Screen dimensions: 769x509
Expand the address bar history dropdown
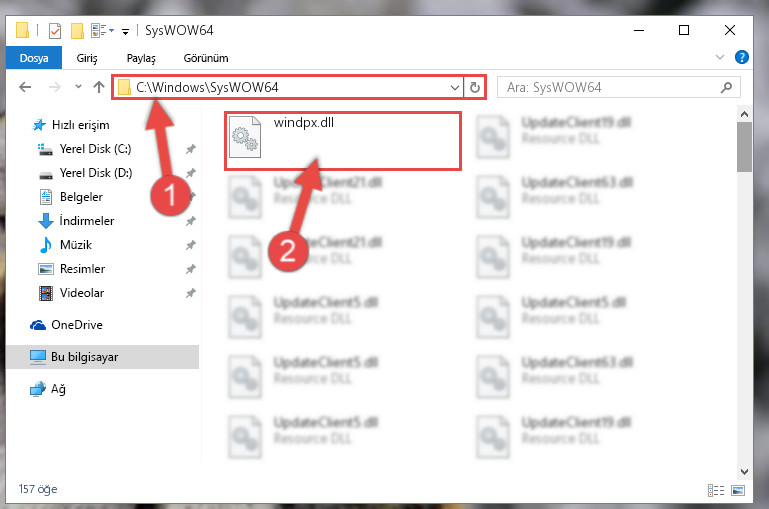pyautogui.click(x=455, y=88)
